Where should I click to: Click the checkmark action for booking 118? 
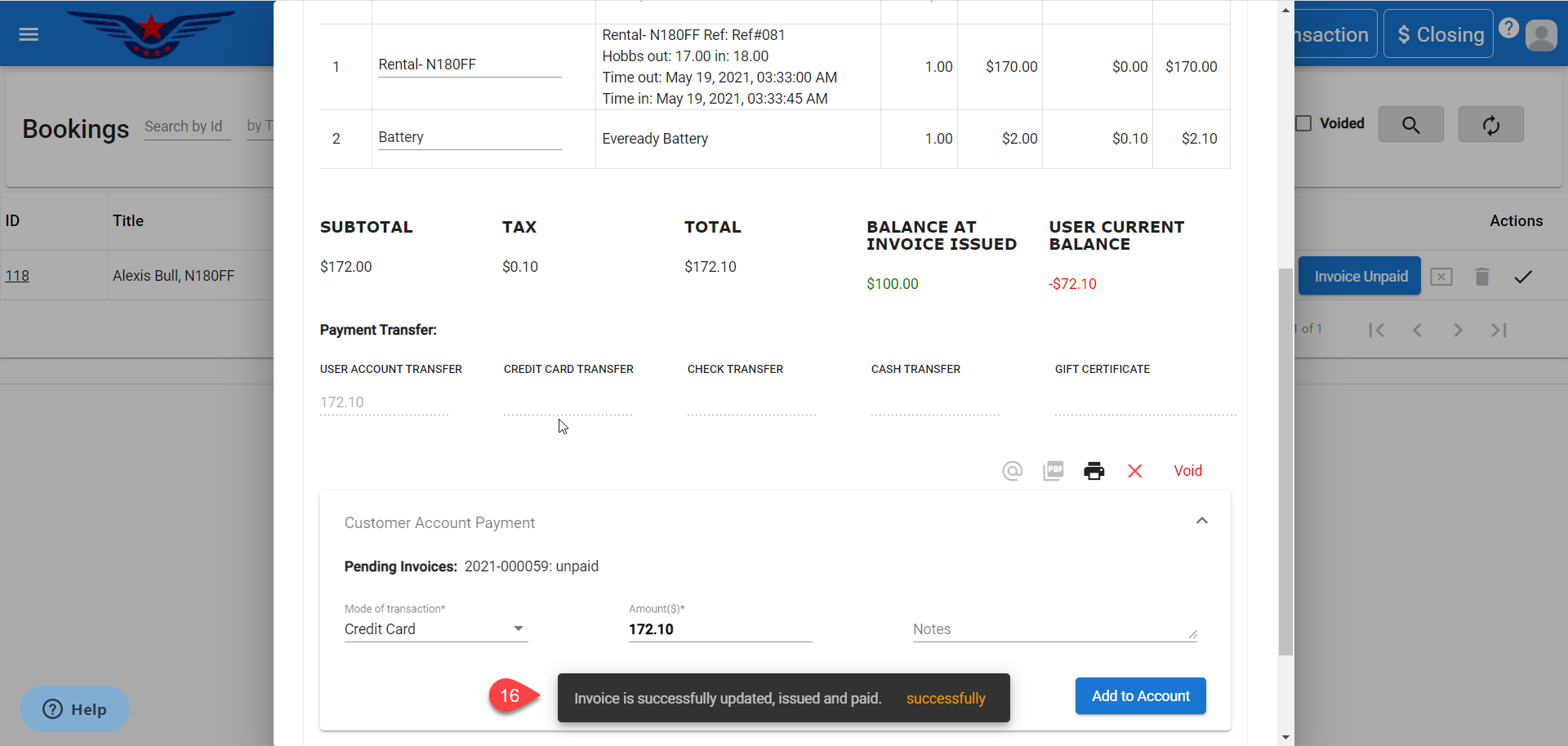(x=1522, y=278)
